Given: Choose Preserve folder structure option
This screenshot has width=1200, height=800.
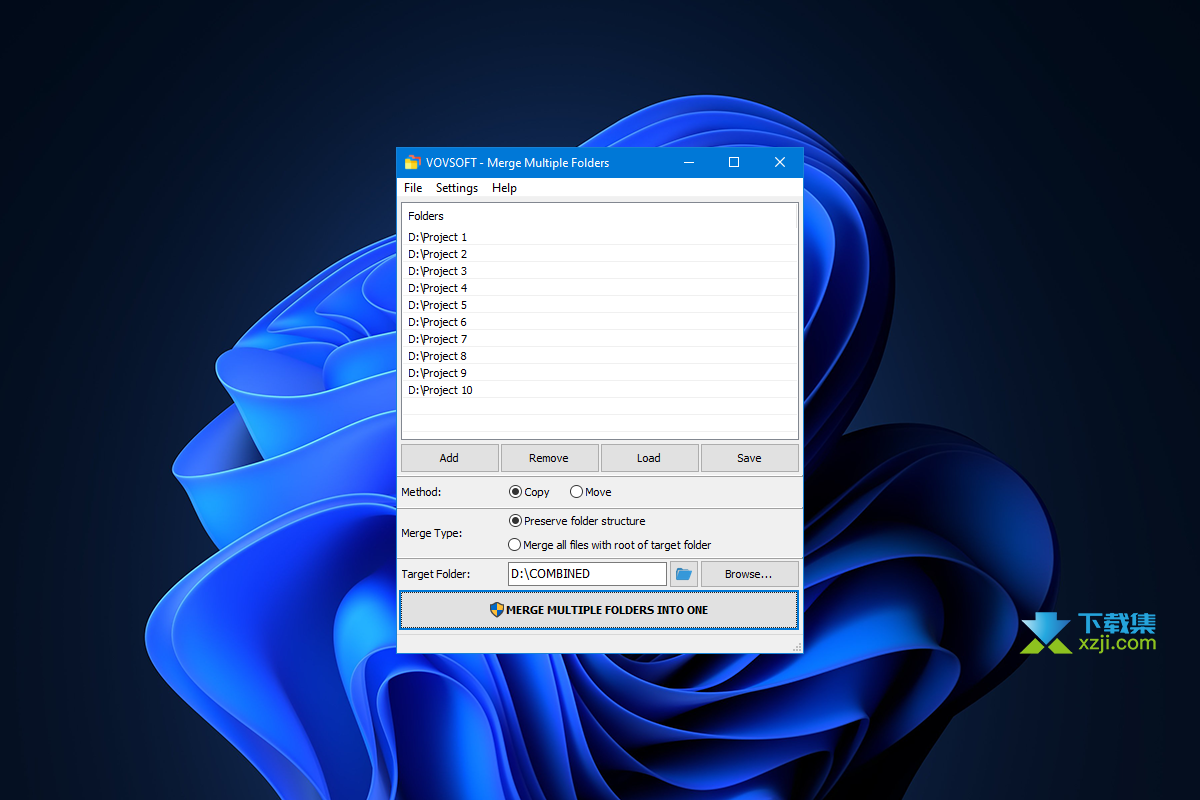Looking at the screenshot, I should [577, 521].
